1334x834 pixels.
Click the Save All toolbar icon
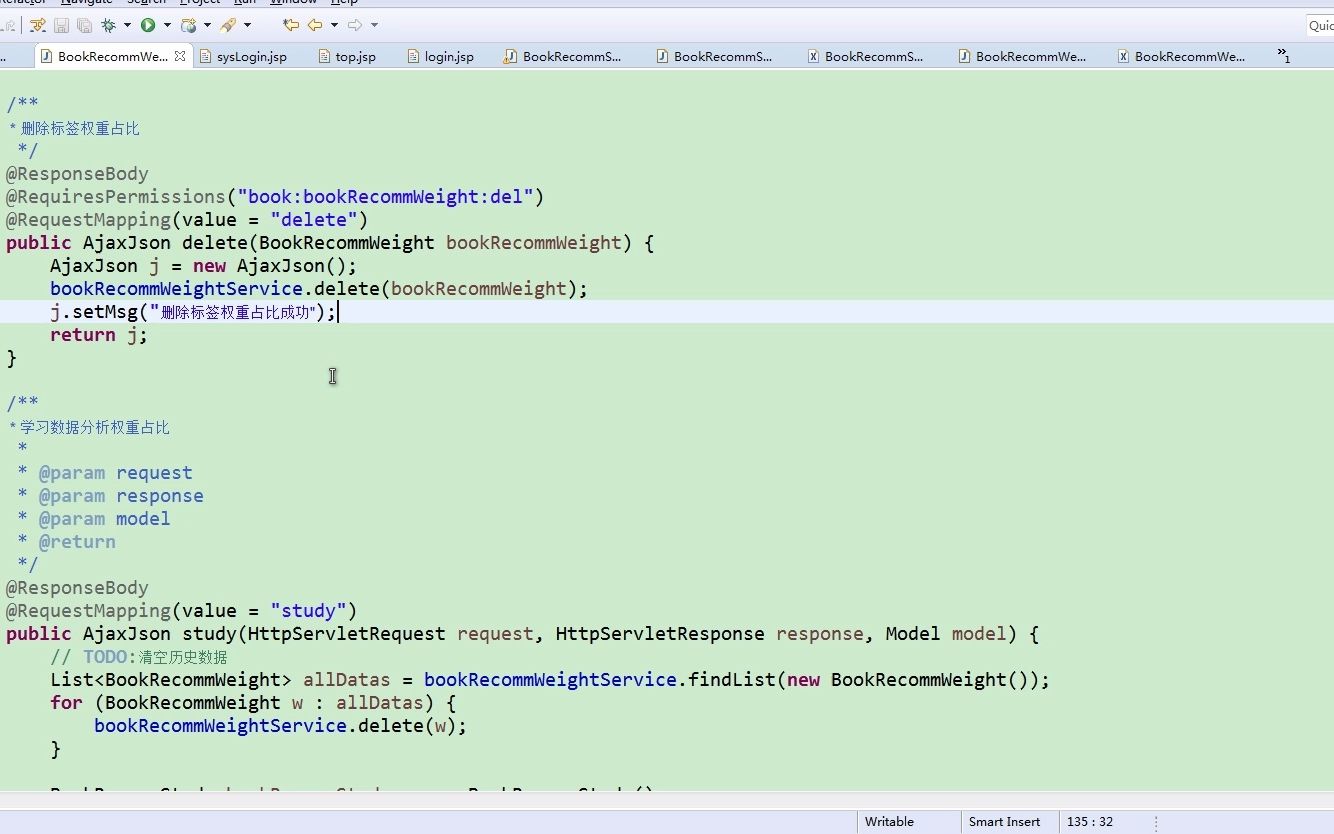coord(84,25)
